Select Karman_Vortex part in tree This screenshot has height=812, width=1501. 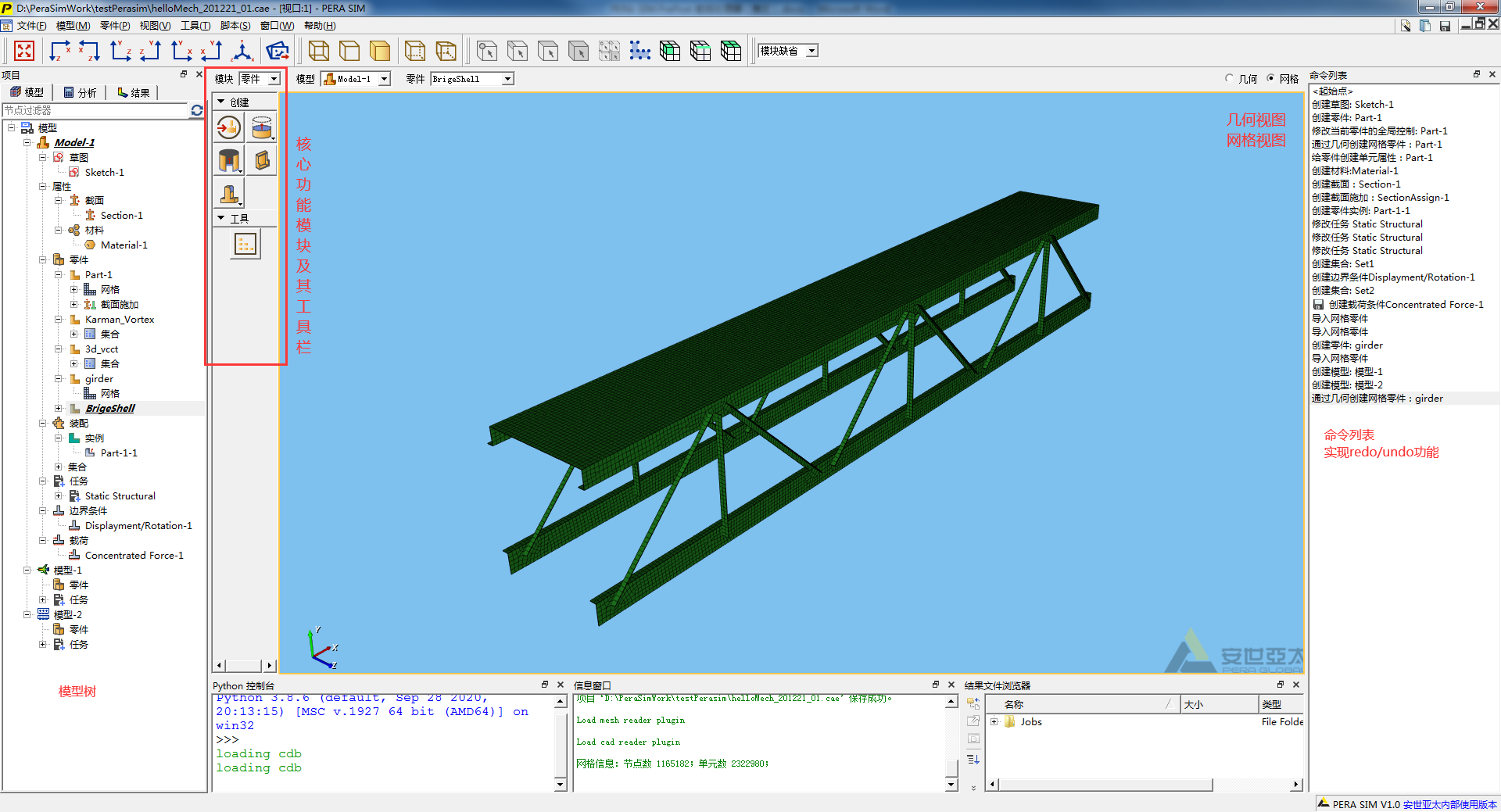tap(120, 319)
